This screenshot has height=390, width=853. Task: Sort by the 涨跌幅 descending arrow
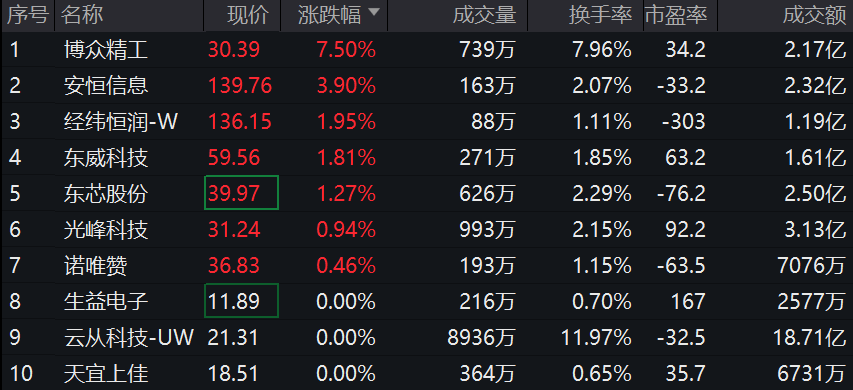click(374, 13)
